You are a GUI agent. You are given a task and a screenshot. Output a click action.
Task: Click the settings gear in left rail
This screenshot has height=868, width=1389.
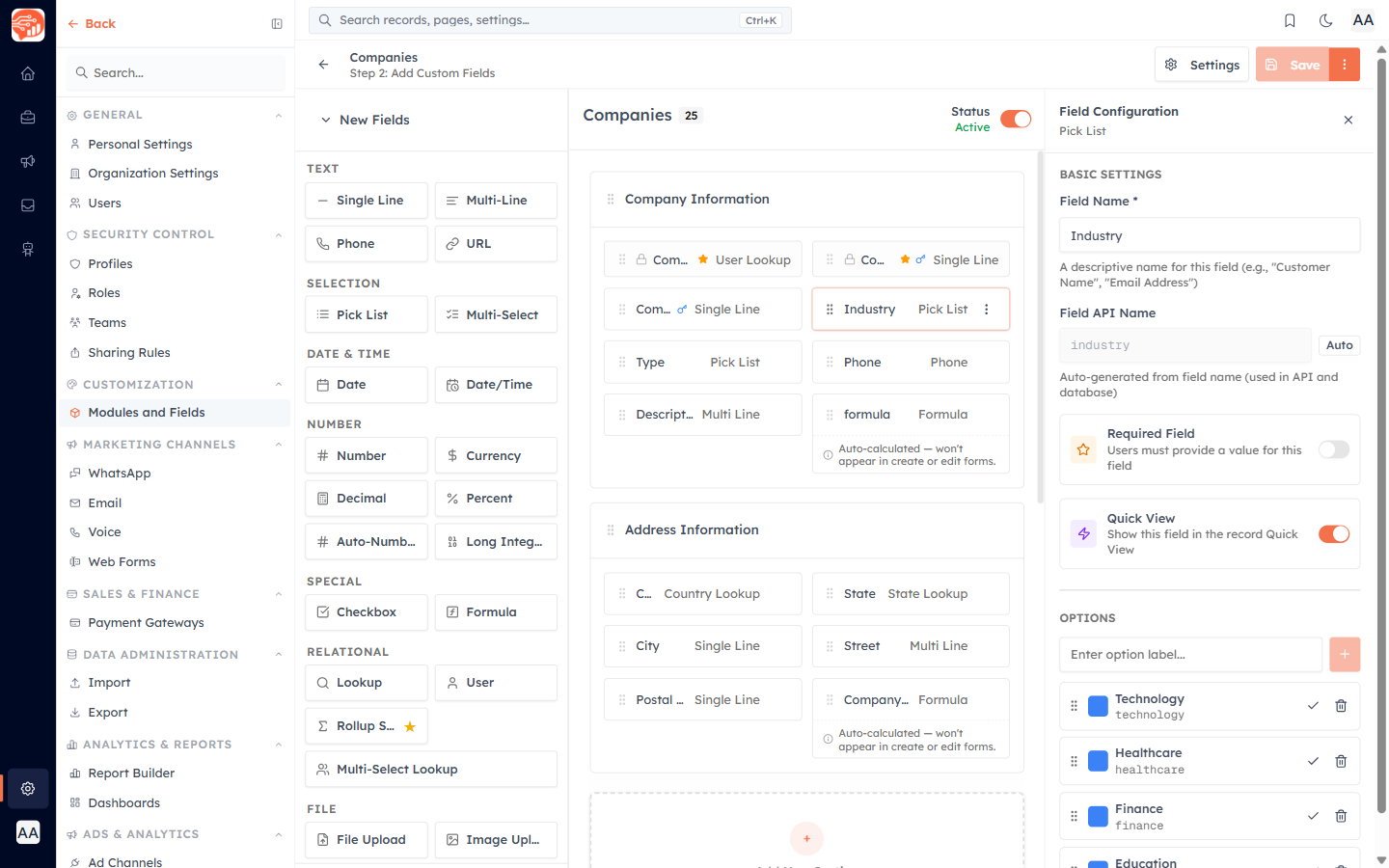click(x=28, y=788)
